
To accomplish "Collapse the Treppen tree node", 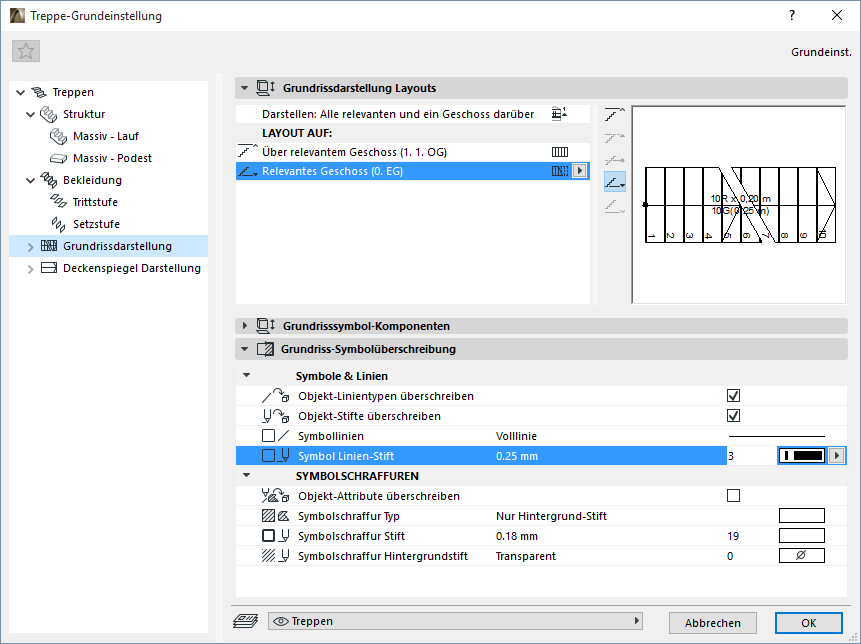I will (20, 92).
